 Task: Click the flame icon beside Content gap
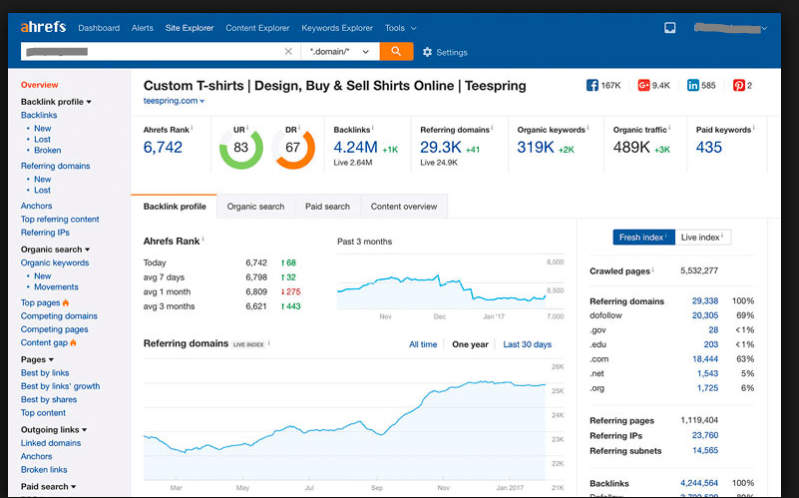click(x=73, y=343)
